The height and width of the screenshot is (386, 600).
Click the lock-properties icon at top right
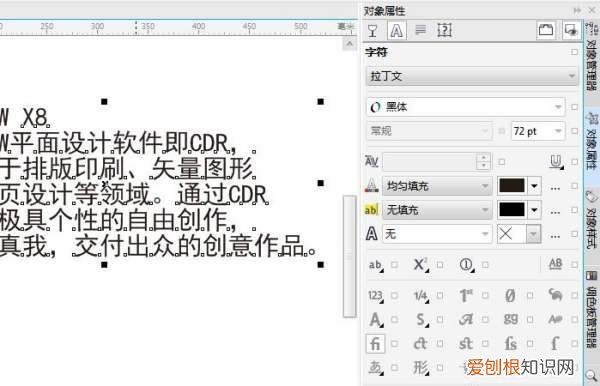pos(571,30)
